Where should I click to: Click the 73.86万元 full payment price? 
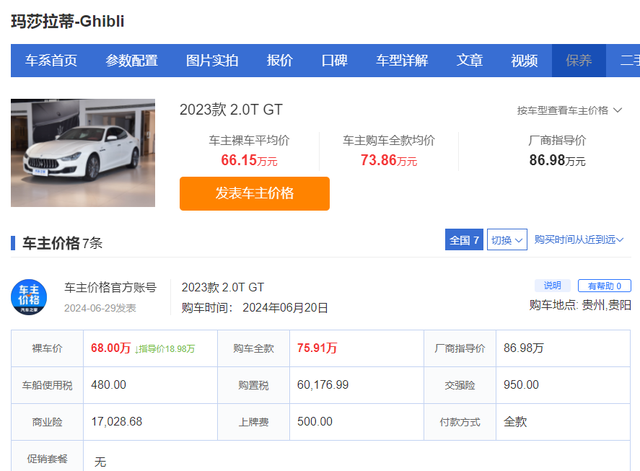(x=389, y=160)
